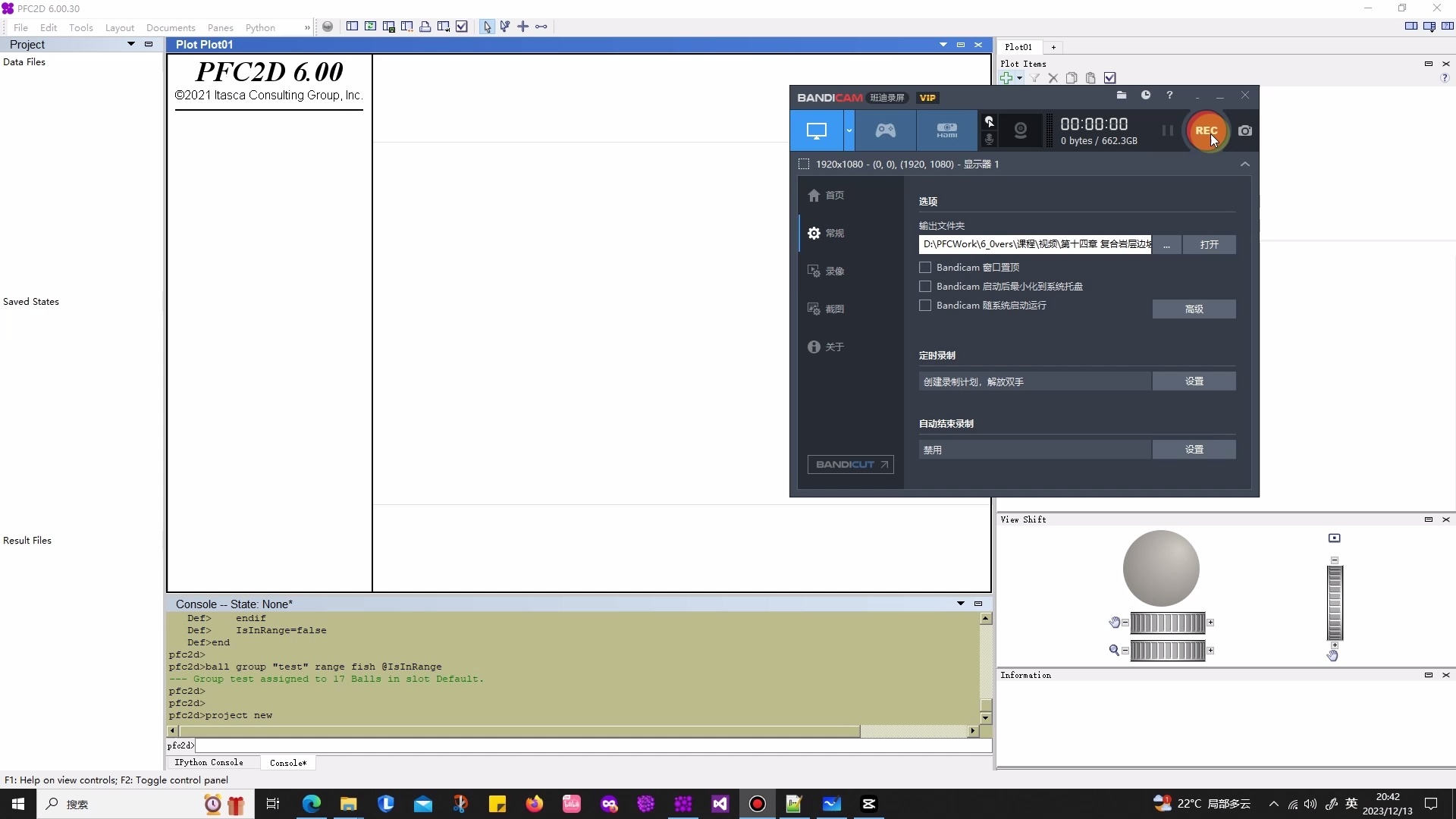Click the Bandicam scheduler clock icon
The height and width of the screenshot is (819, 1456).
click(x=1146, y=96)
